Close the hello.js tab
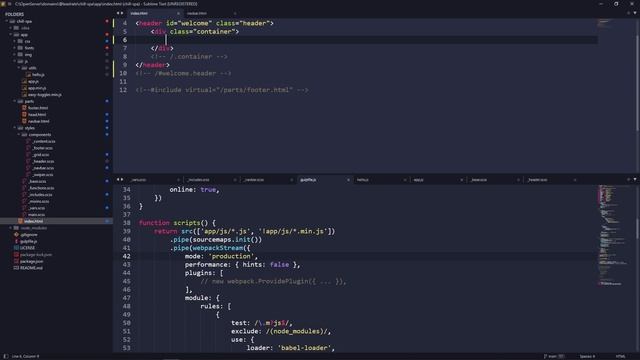Screen dimensions: 640x360 [x=405, y=180]
